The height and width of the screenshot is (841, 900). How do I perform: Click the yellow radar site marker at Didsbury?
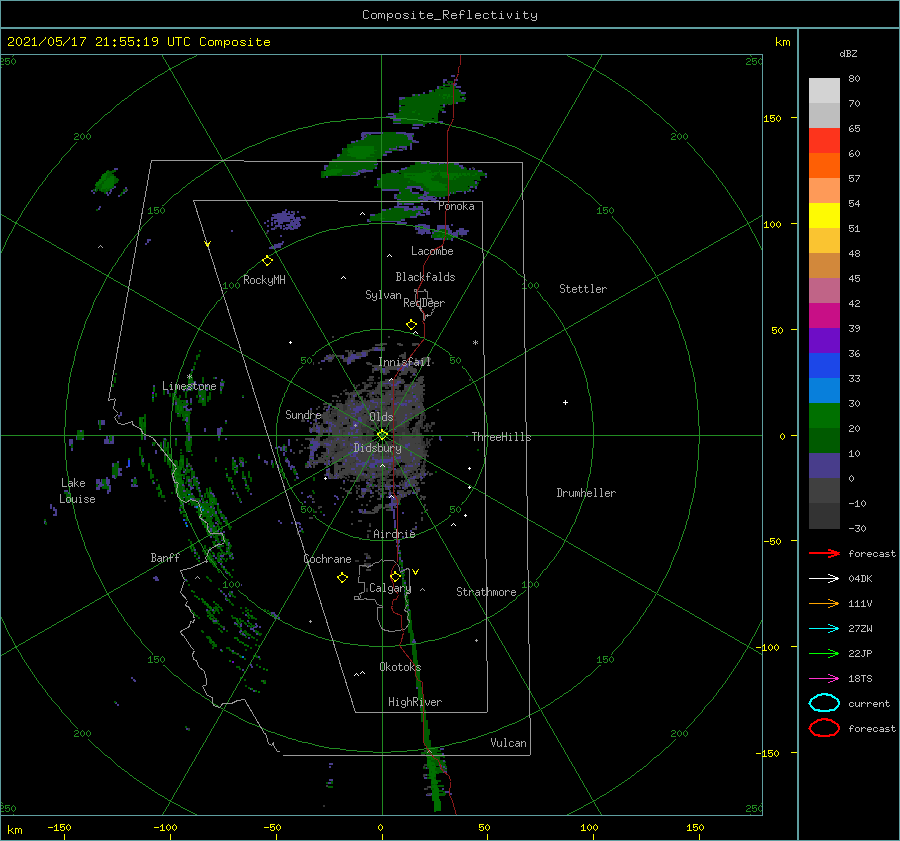[x=382, y=435]
